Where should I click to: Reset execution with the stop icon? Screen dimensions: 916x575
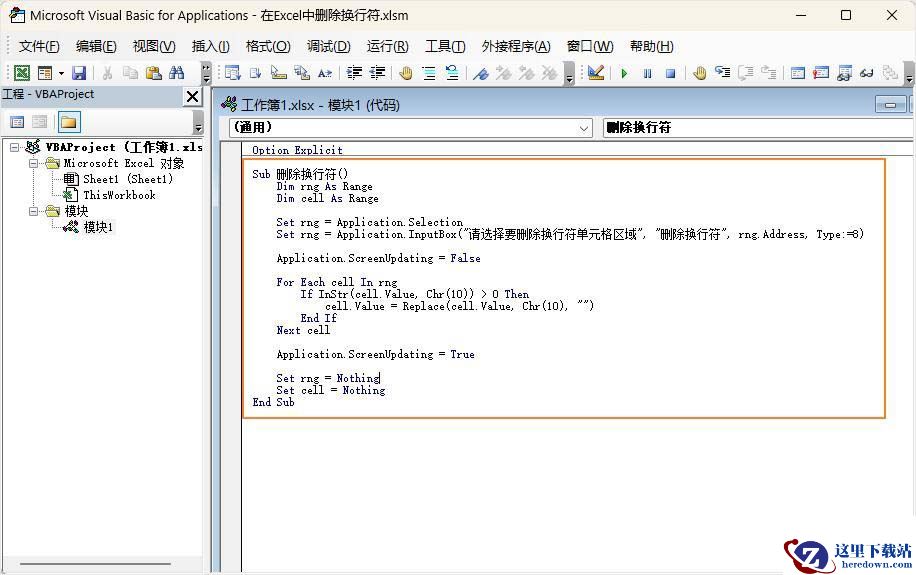(671, 73)
